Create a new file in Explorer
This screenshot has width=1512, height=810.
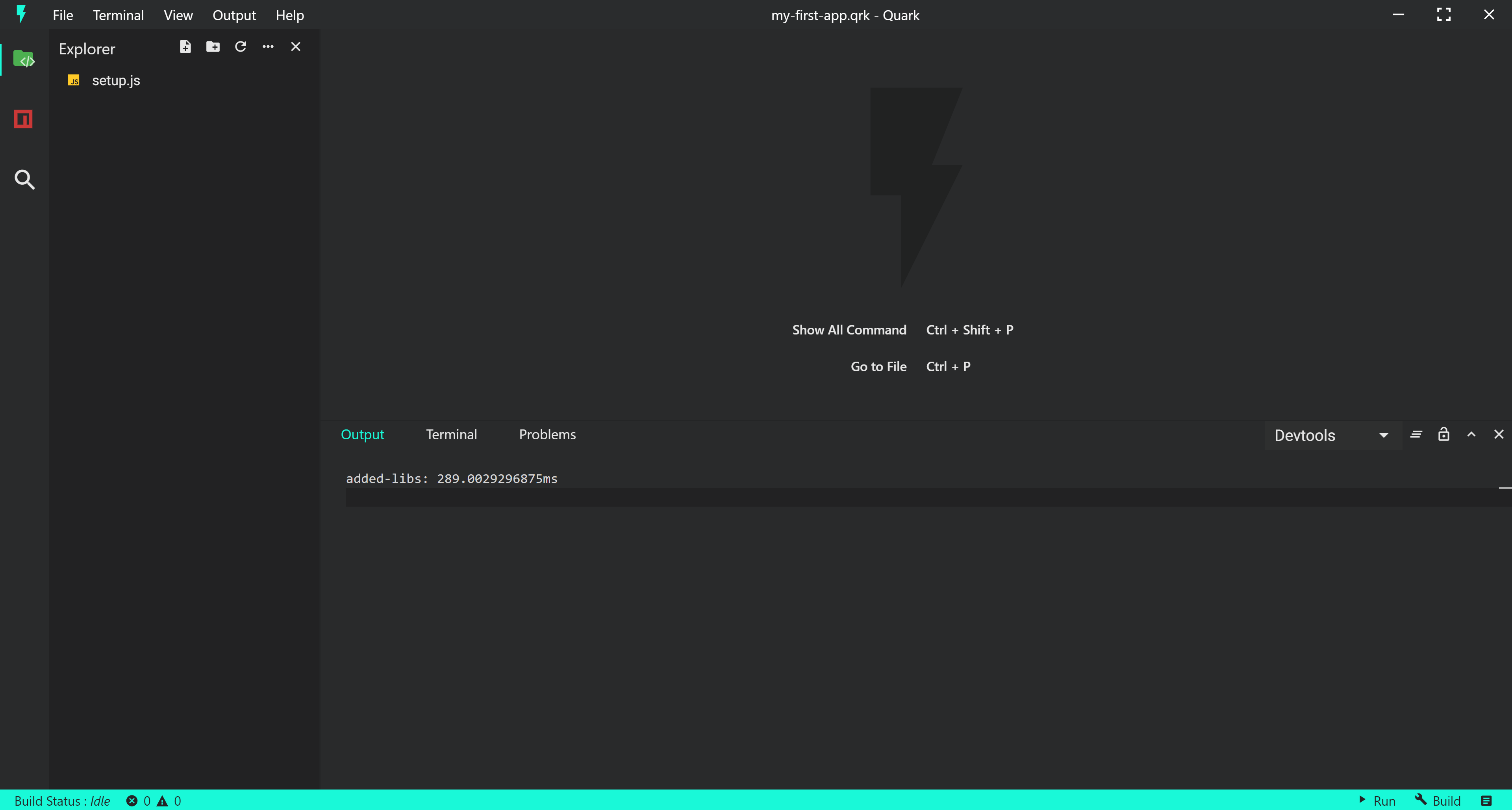click(x=185, y=46)
